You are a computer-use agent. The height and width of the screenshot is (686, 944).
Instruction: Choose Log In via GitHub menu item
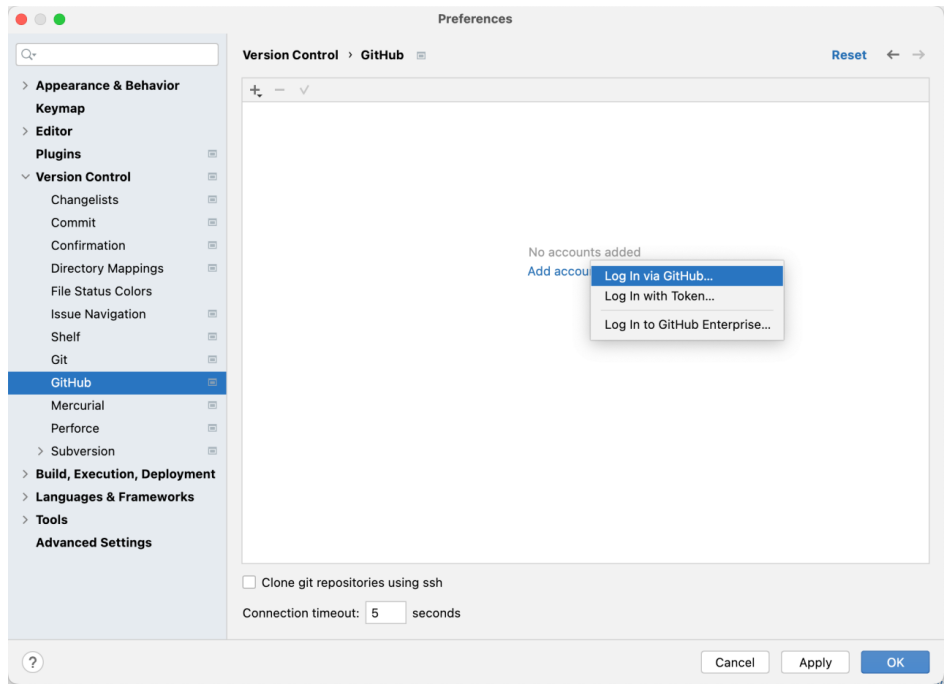[x=687, y=276]
